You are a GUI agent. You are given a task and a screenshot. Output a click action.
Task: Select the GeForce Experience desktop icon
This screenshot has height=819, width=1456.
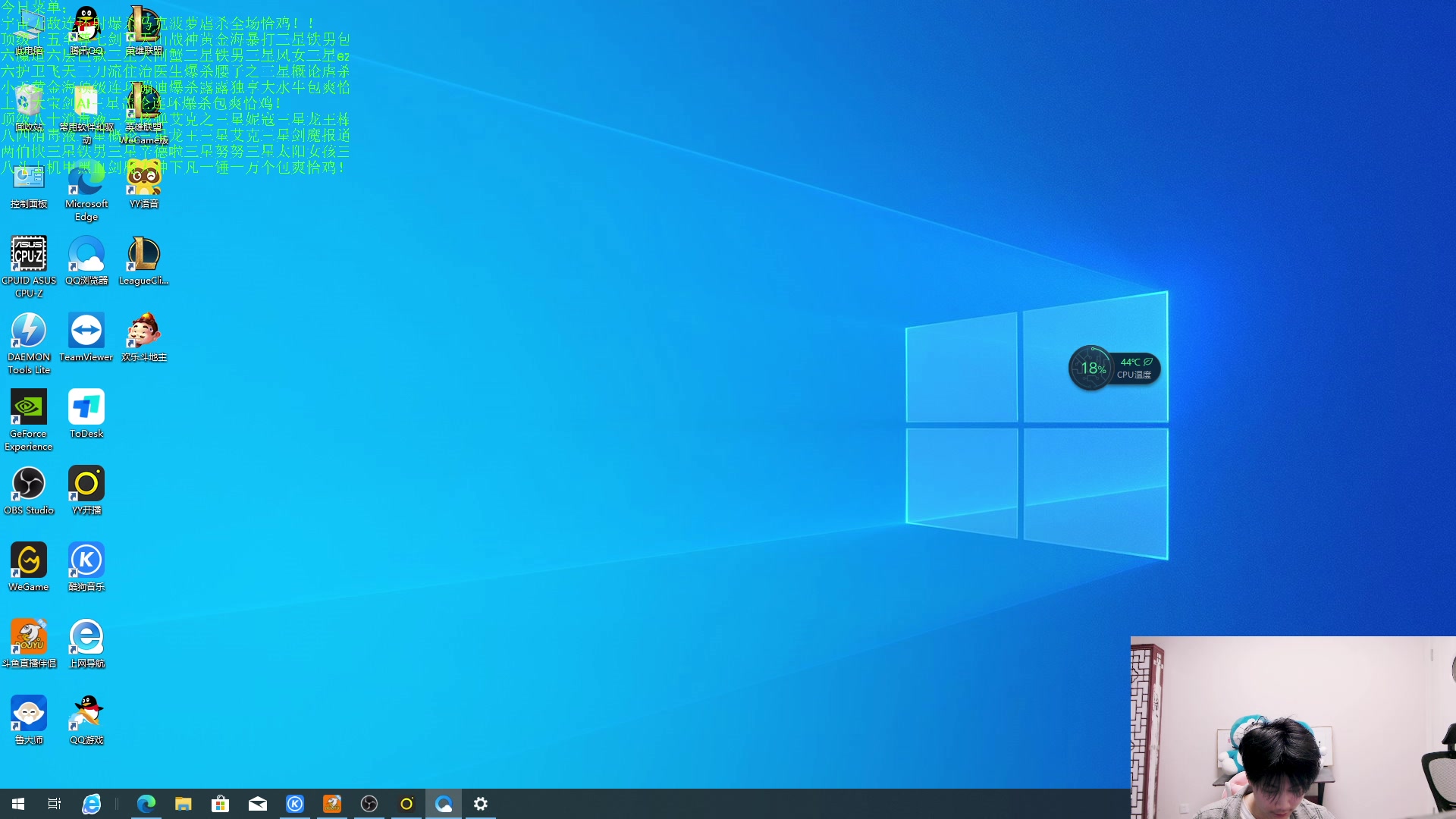point(29,408)
